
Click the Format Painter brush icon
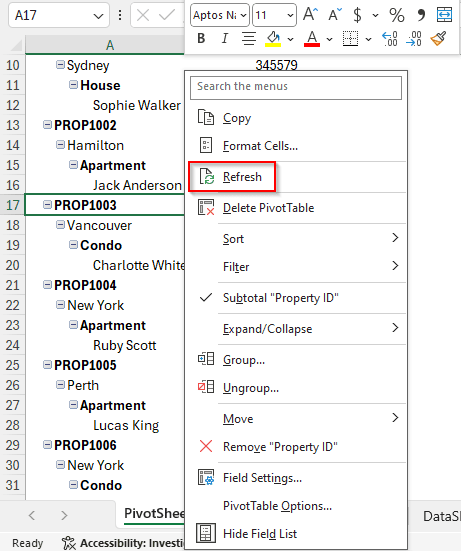(439, 38)
